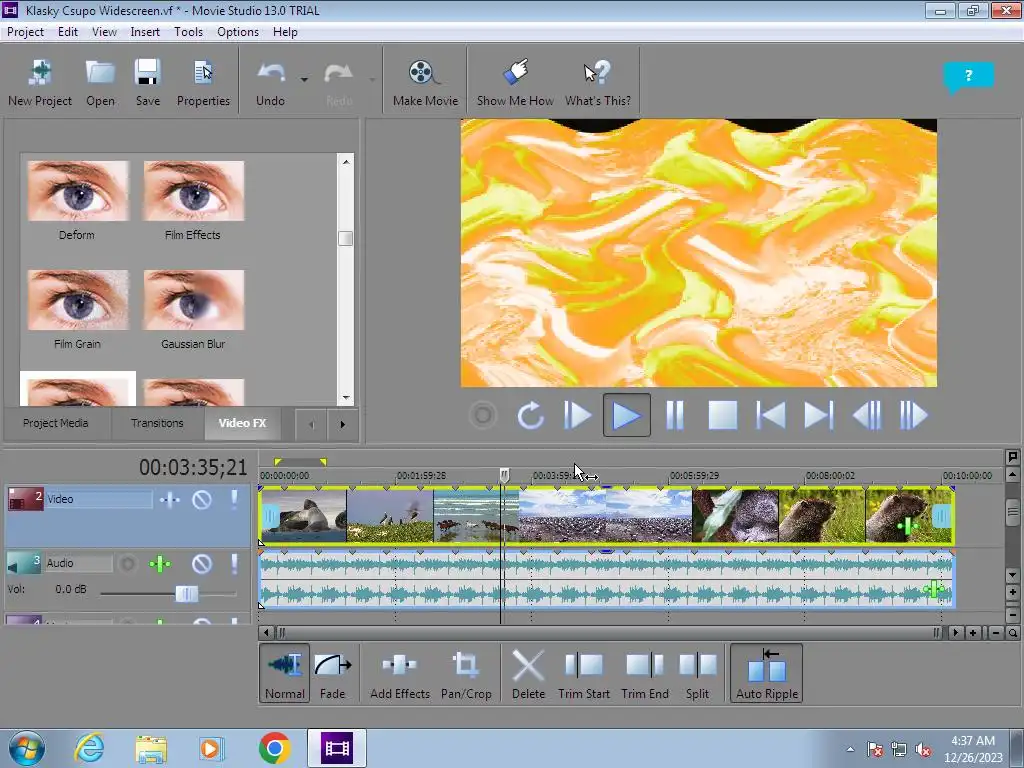1024x768 pixels.
Task: Open Internet Explorer from the taskbar
Action: point(89,748)
